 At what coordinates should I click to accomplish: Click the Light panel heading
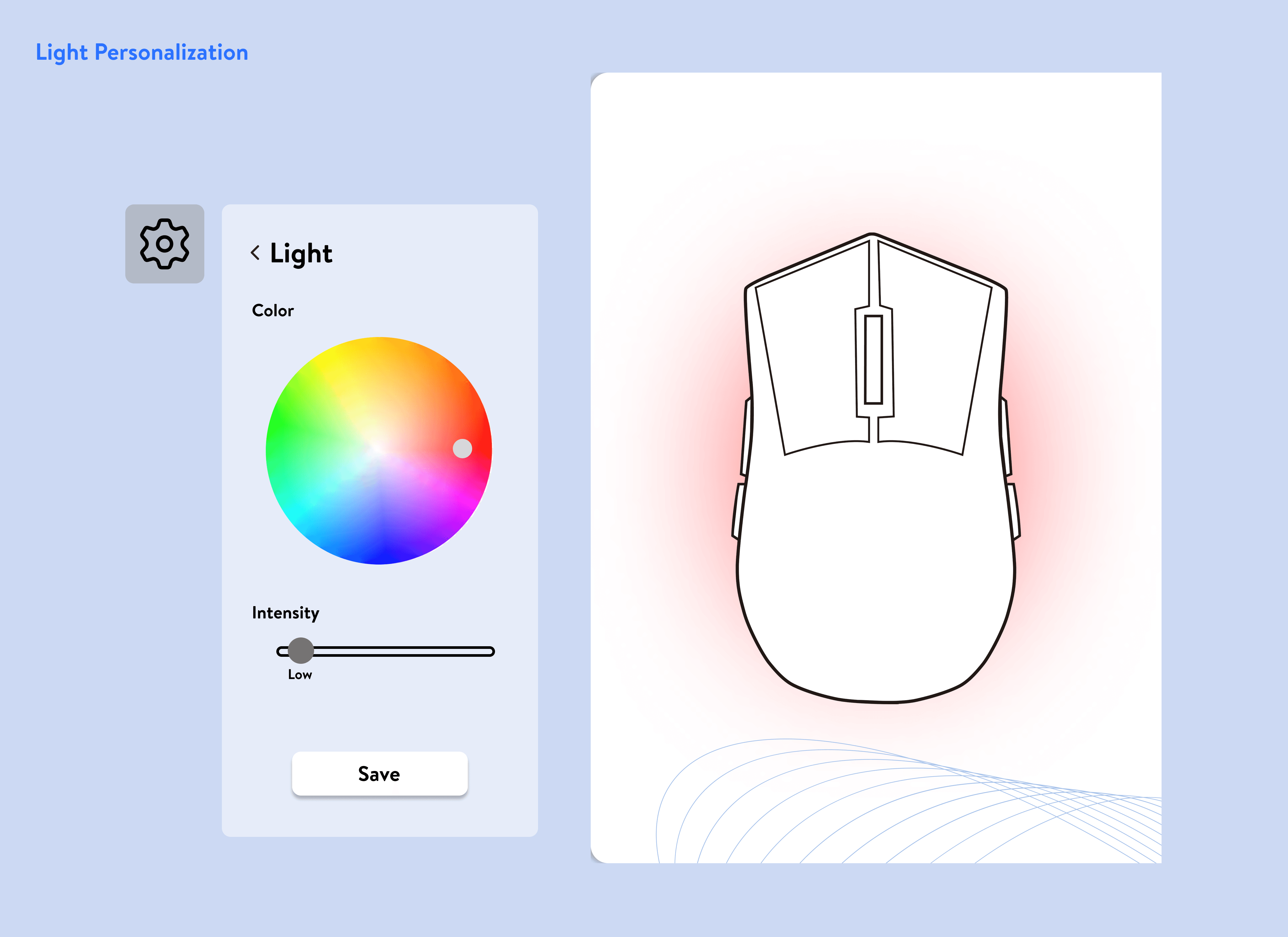coord(301,253)
